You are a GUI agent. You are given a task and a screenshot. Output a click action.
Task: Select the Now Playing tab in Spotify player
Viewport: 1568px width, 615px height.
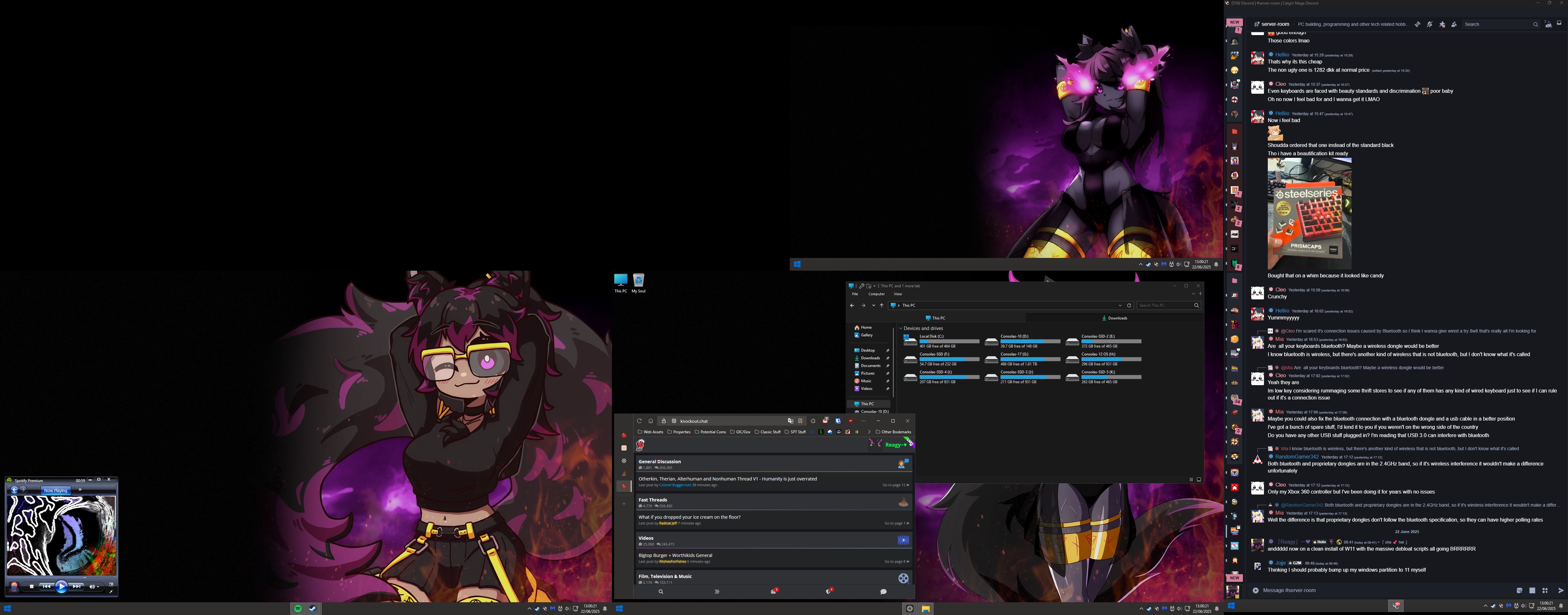point(55,490)
